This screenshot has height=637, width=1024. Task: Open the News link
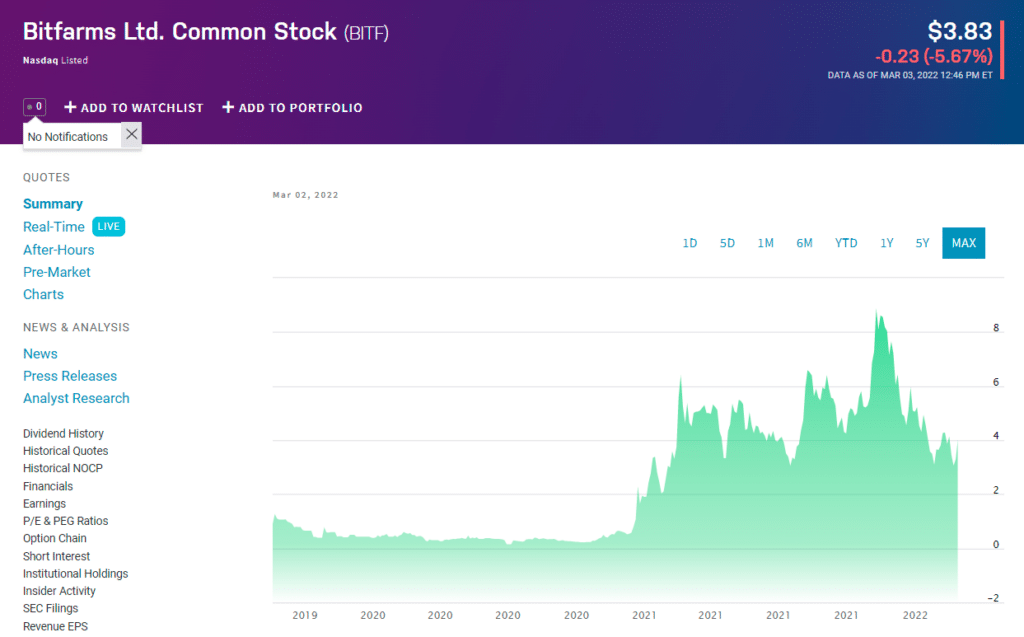click(x=40, y=353)
